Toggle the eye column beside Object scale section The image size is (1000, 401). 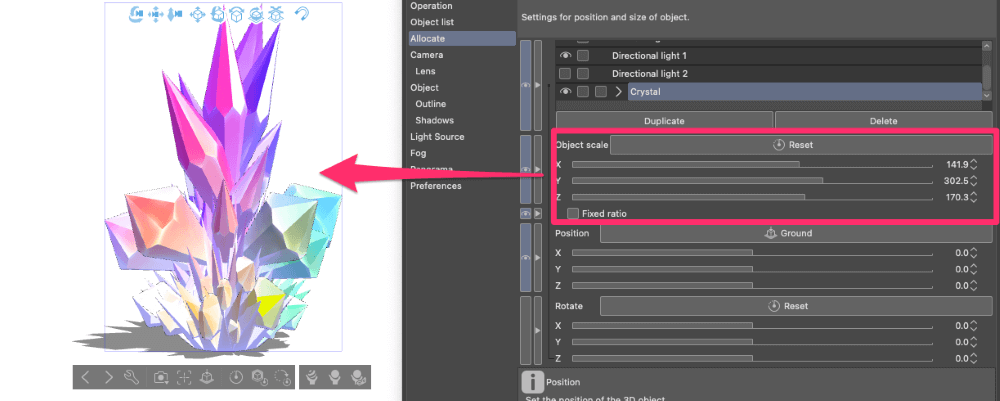526,169
